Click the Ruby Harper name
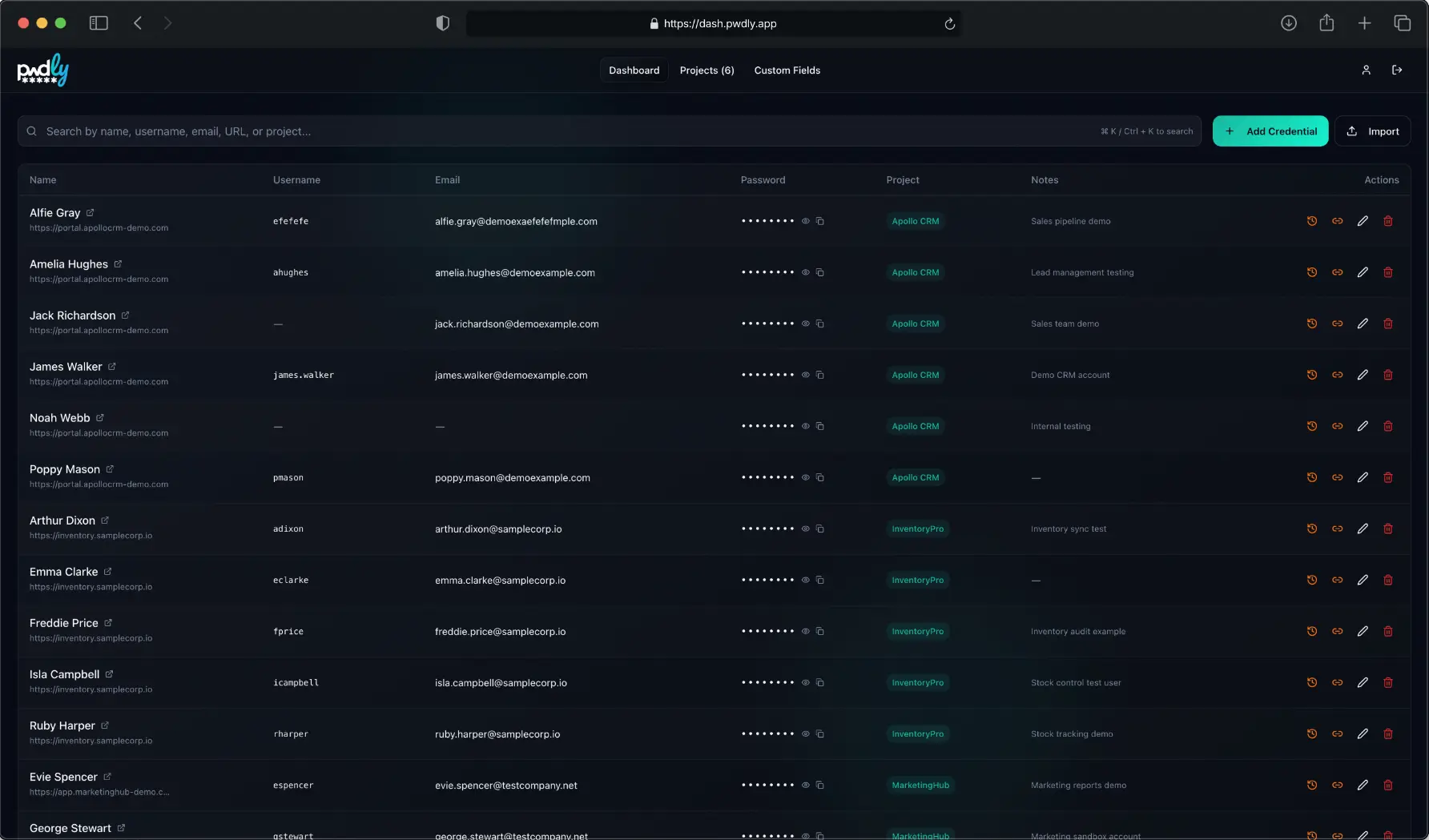The image size is (1429, 840). 62,725
